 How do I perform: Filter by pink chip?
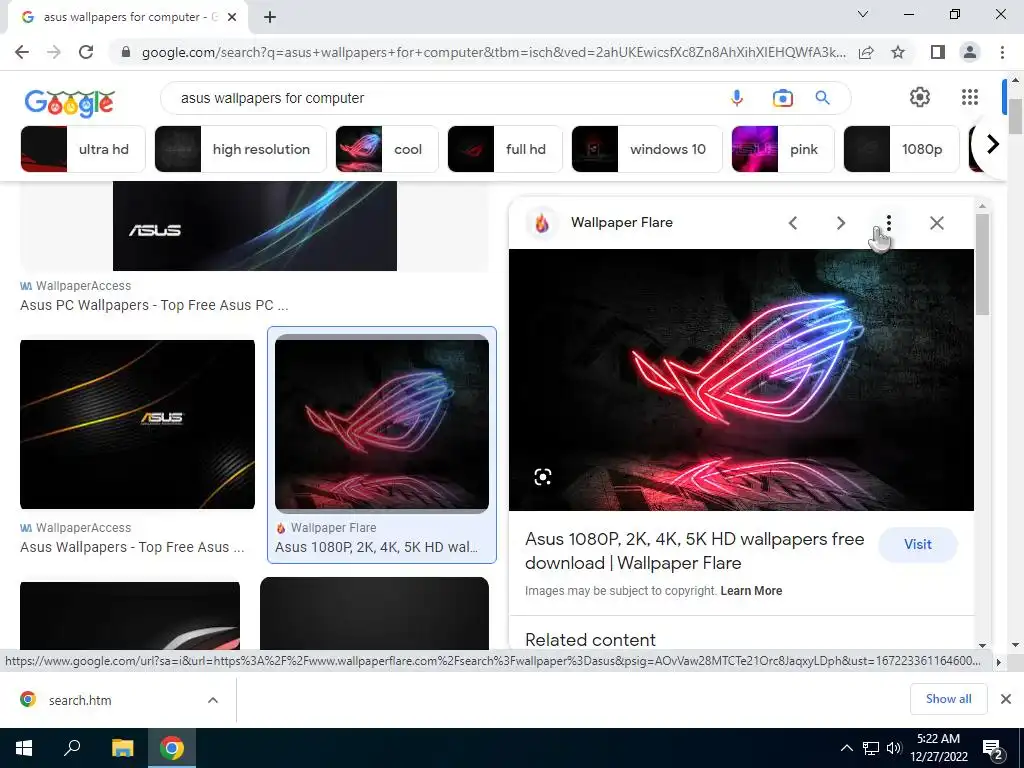point(782,149)
